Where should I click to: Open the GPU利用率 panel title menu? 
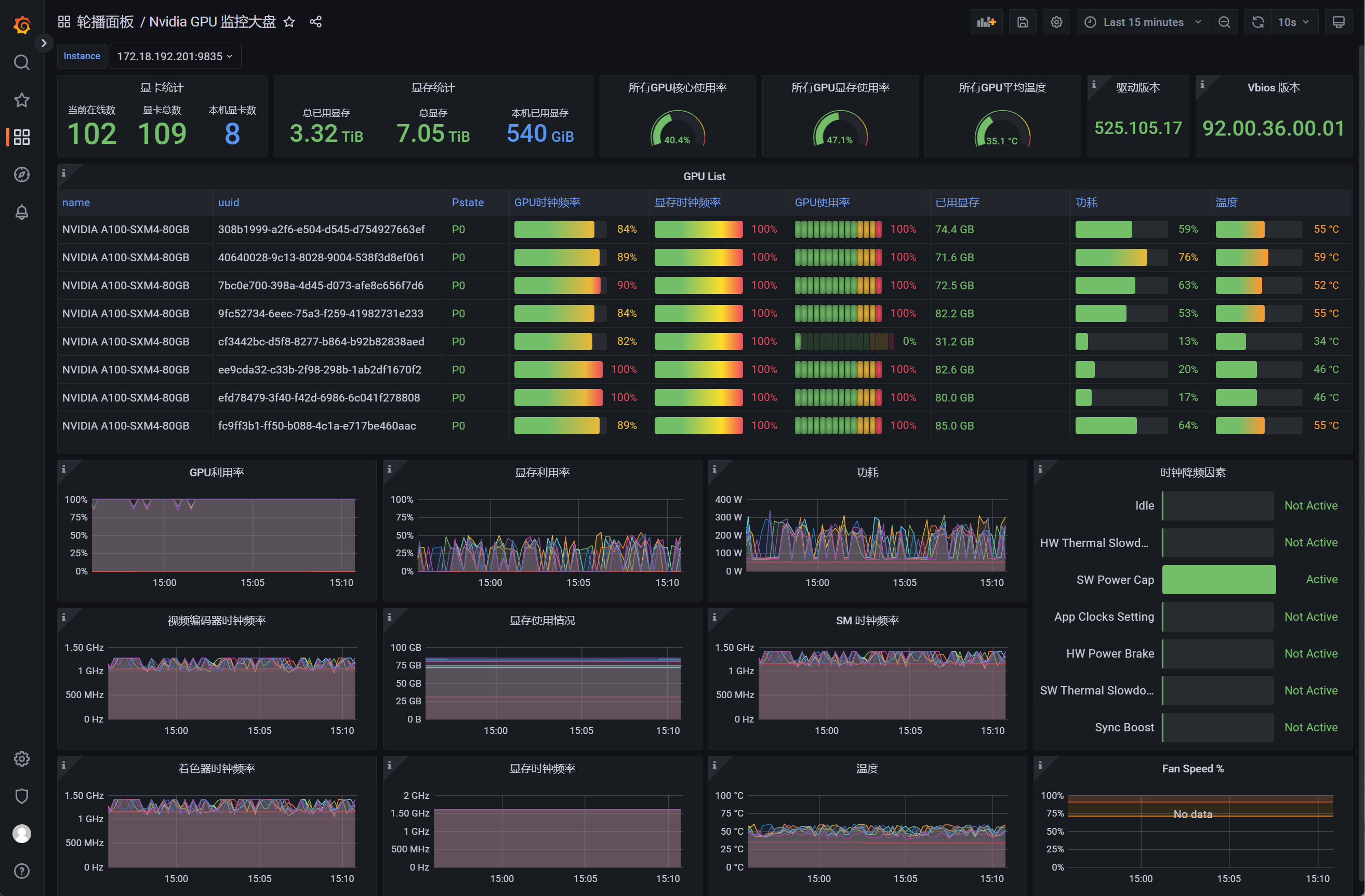coord(217,472)
